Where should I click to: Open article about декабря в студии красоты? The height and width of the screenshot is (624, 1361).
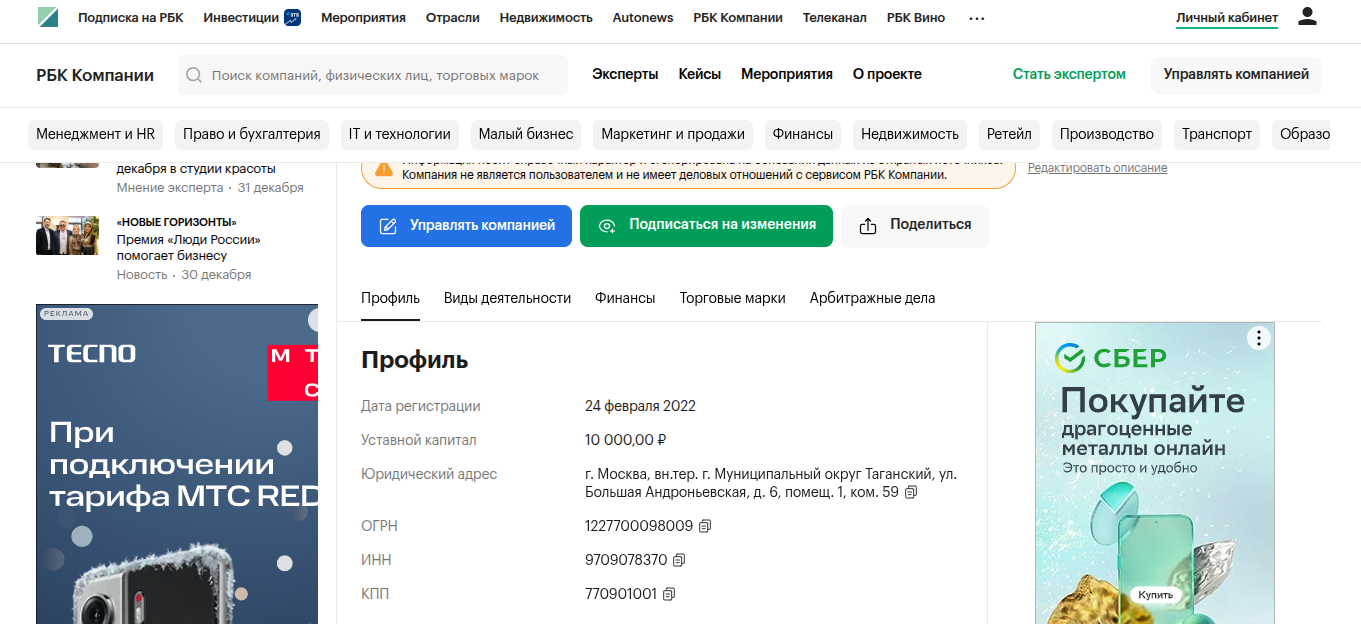pyautogui.click(x=196, y=168)
